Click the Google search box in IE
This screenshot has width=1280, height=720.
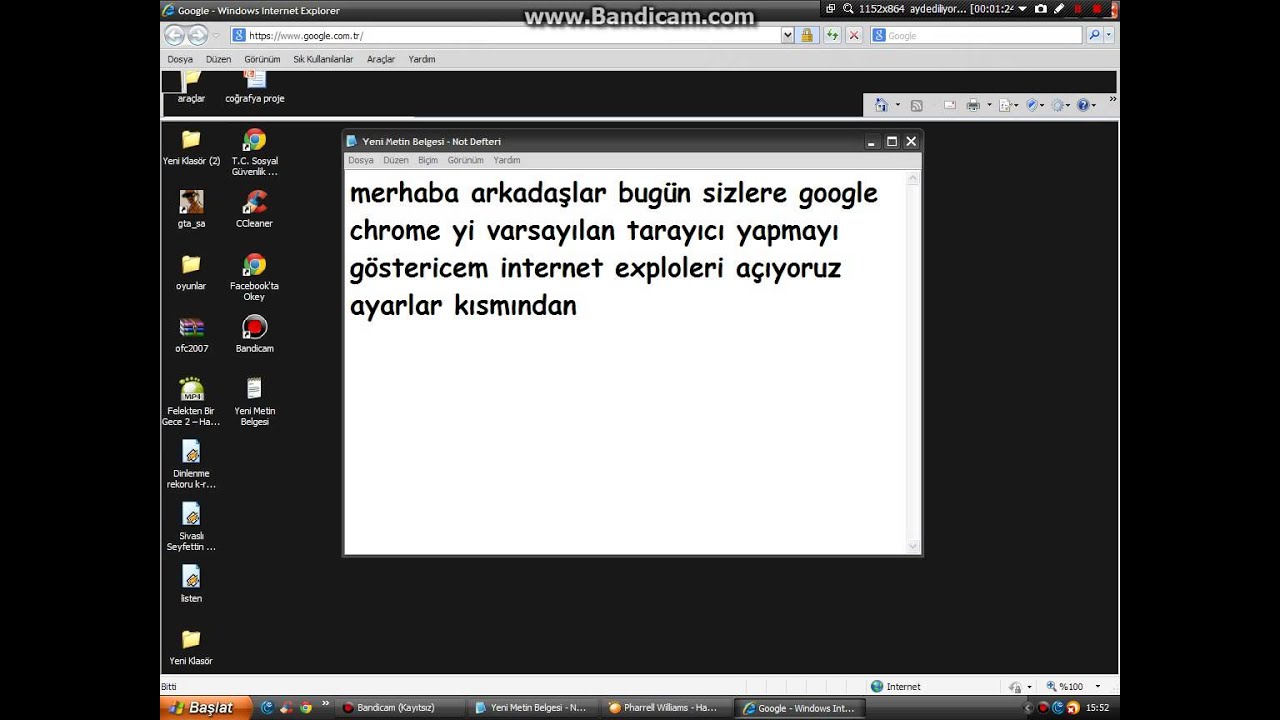click(x=976, y=35)
